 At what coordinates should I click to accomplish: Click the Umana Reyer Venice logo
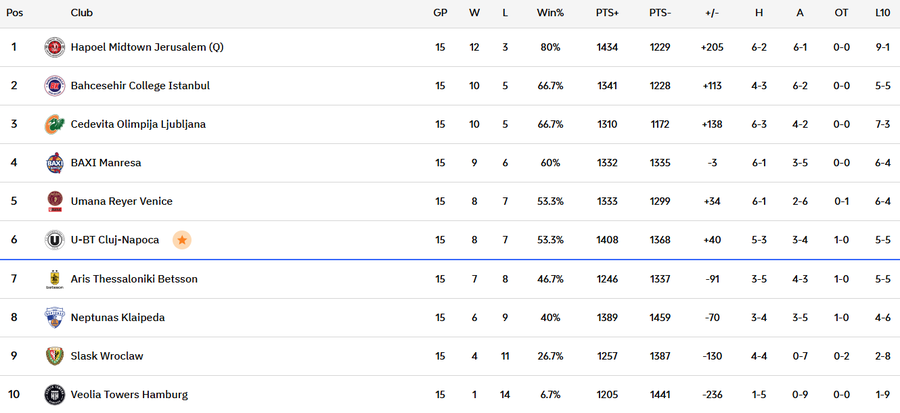pos(54,201)
